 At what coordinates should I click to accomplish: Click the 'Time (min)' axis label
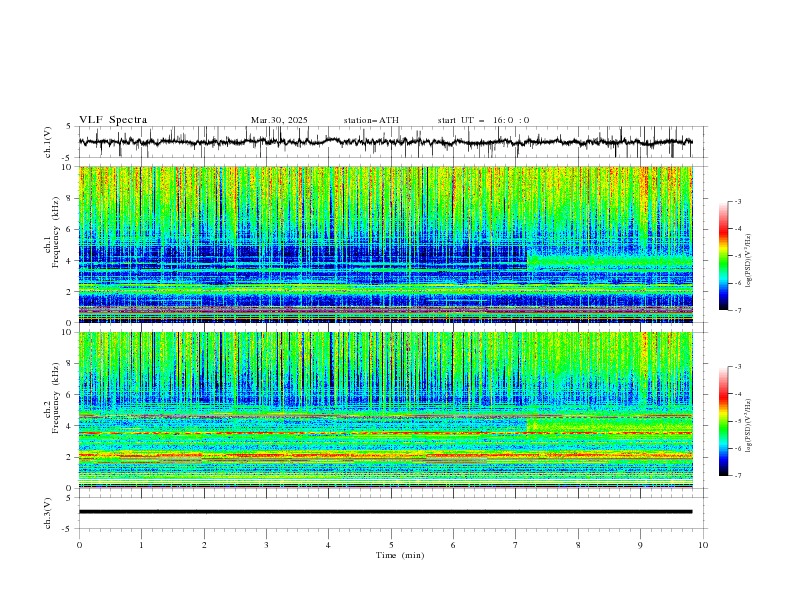tap(400, 555)
